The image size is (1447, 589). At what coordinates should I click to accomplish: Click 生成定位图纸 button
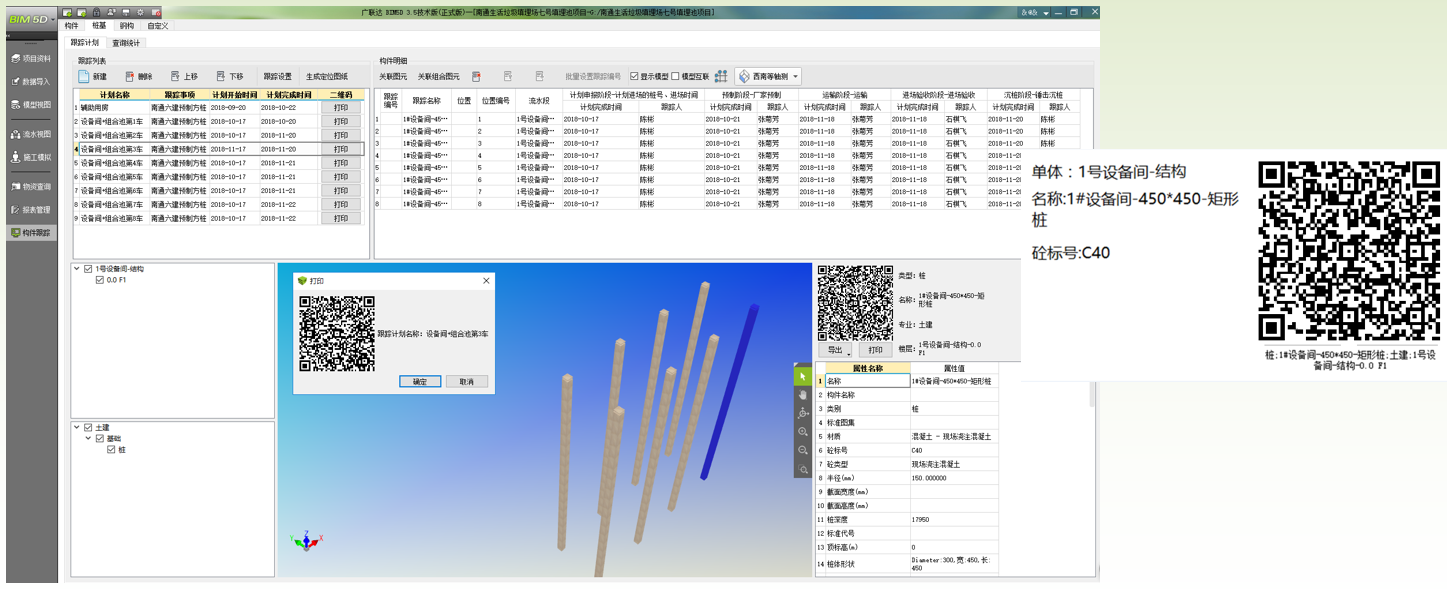click(x=327, y=76)
